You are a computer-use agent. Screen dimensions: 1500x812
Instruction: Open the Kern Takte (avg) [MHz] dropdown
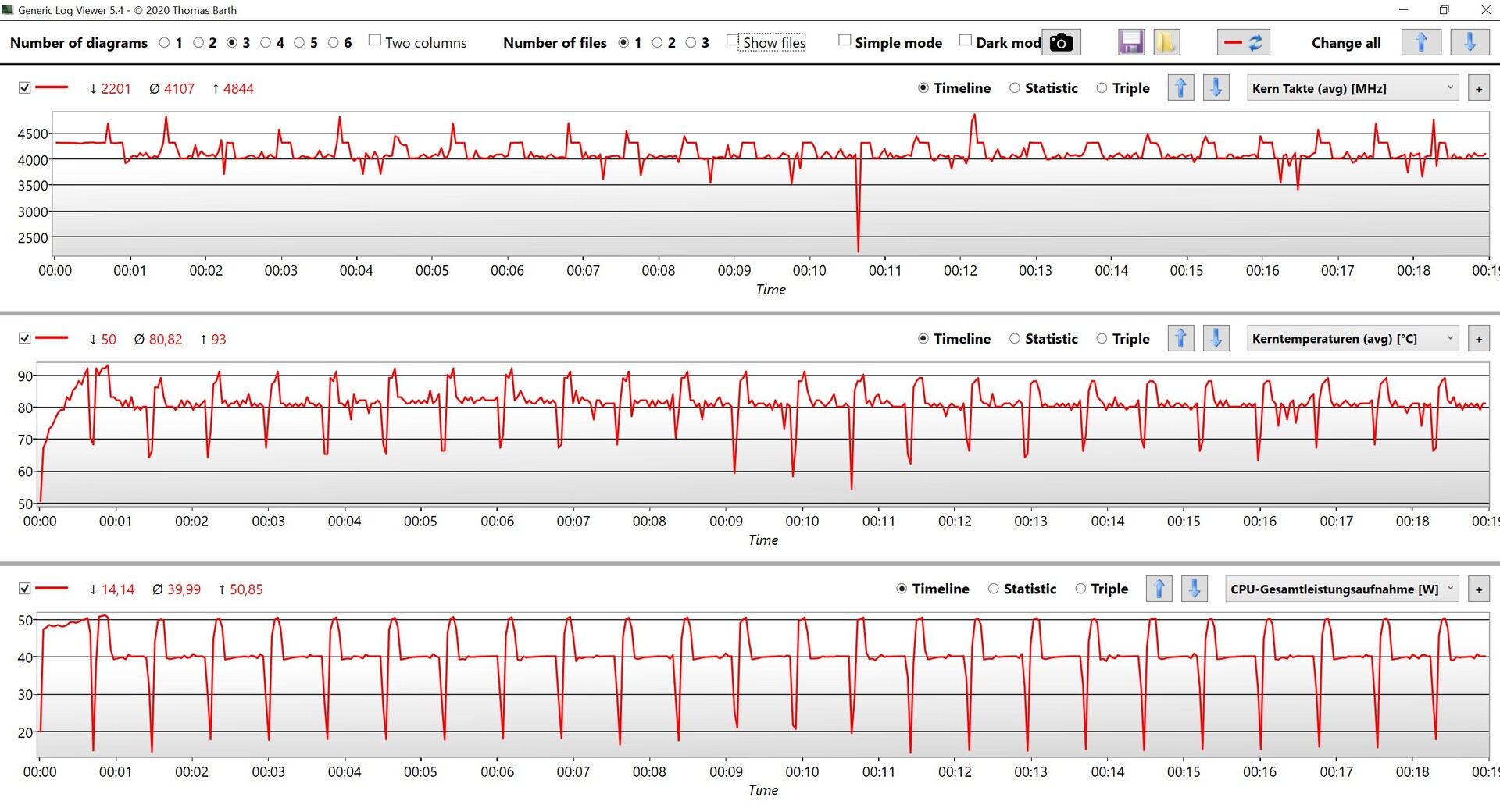1352,88
